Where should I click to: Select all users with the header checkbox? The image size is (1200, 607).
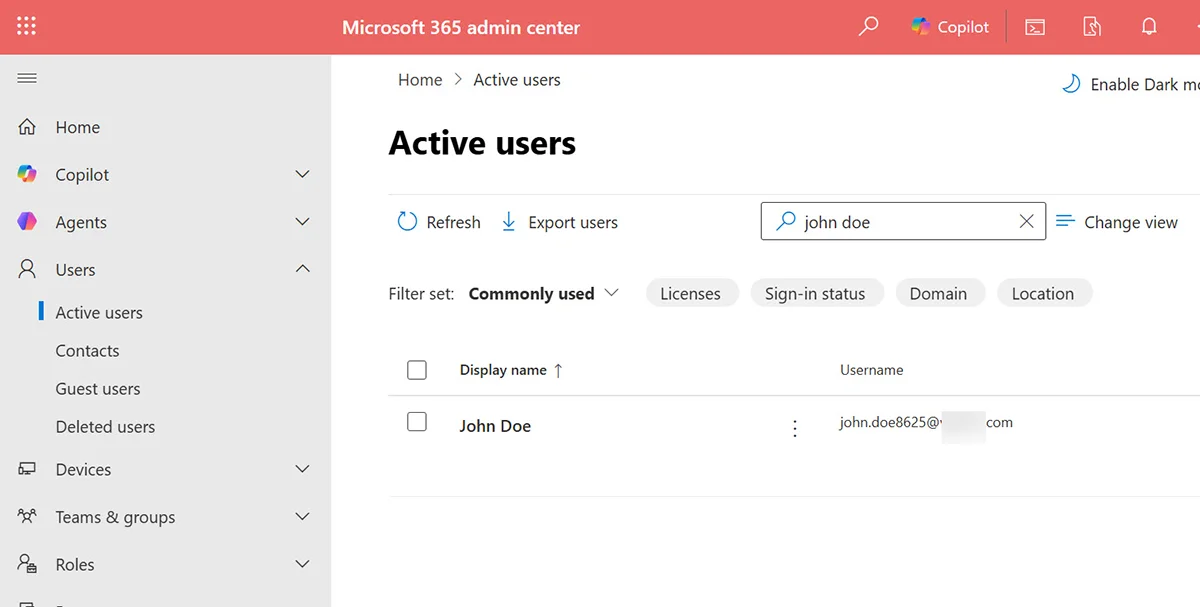(417, 369)
